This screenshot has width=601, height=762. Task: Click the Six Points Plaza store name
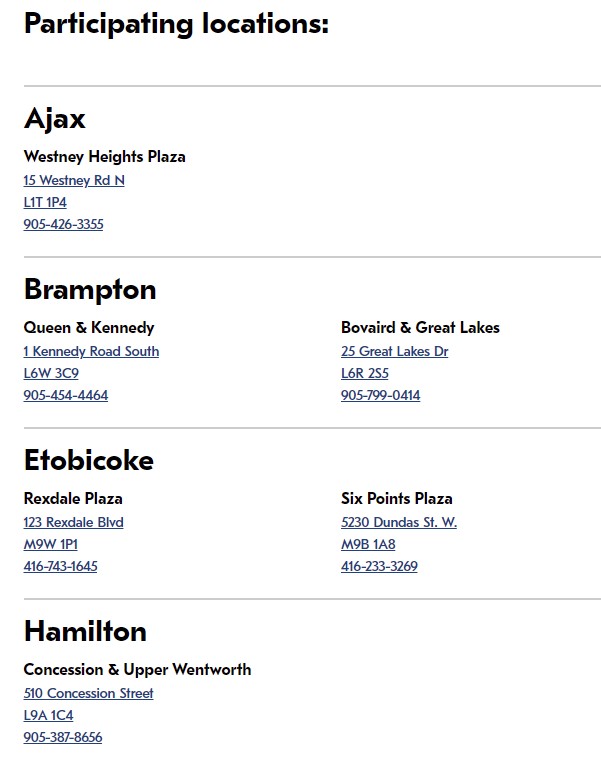click(x=396, y=499)
